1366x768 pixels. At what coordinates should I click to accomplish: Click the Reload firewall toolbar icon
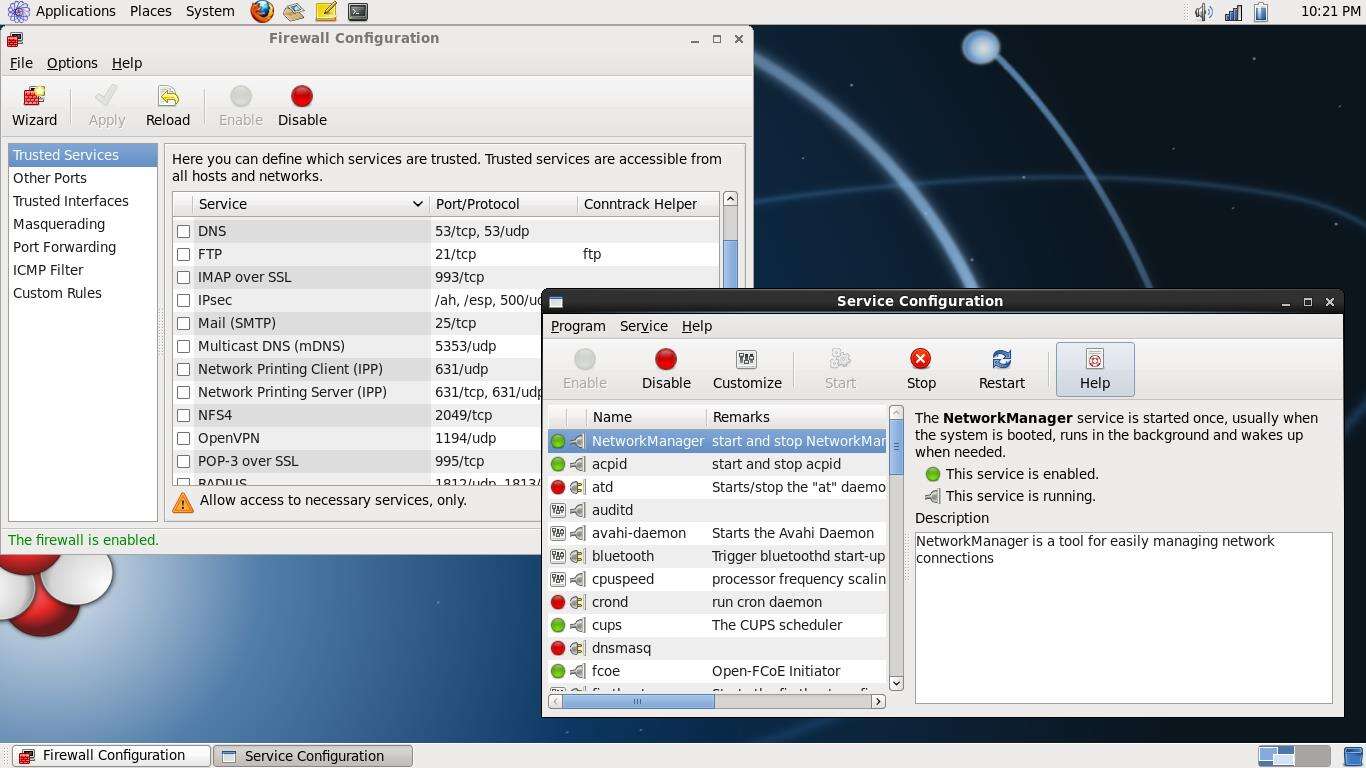click(168, 106)
